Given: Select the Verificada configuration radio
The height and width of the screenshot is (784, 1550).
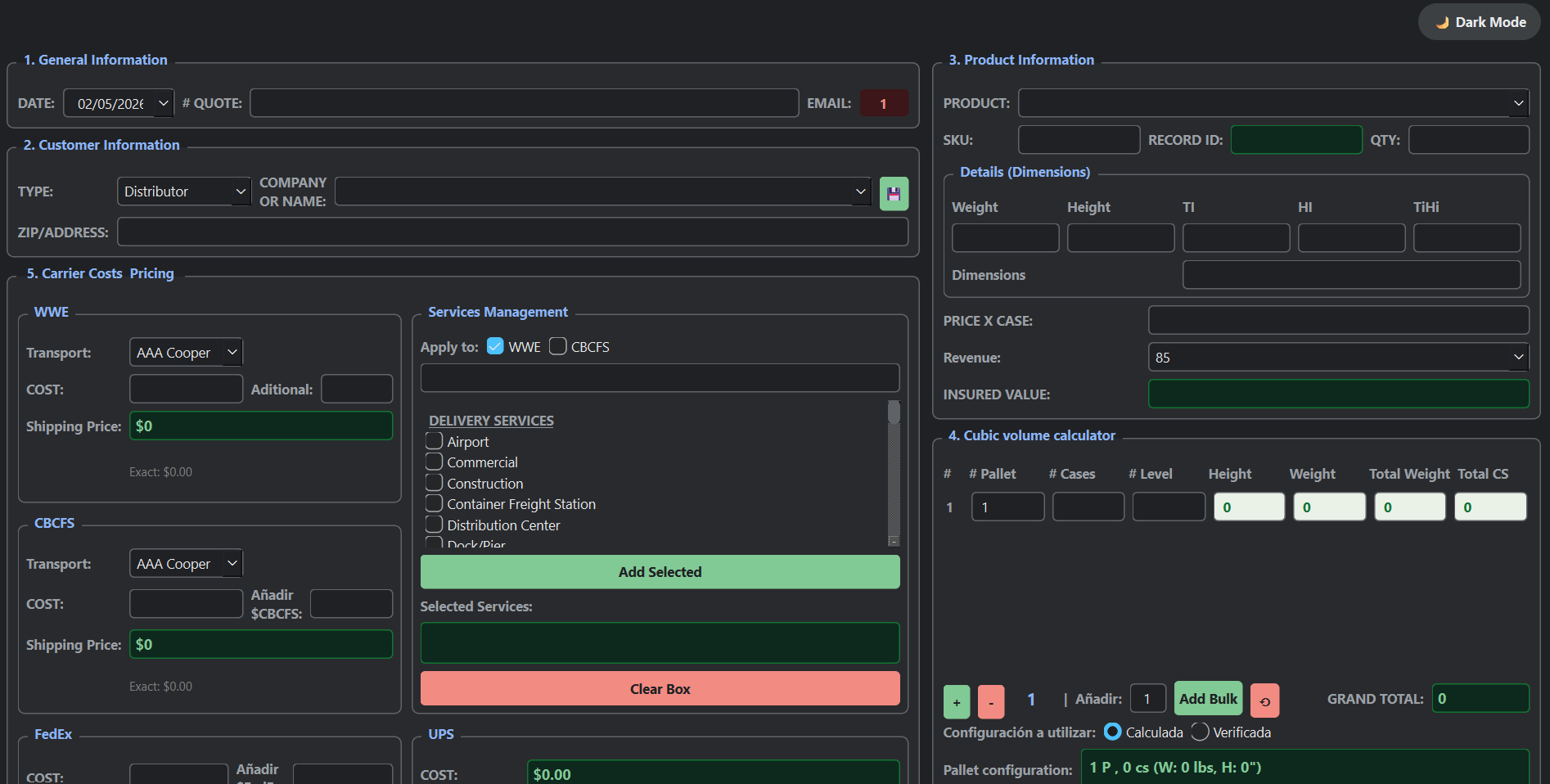Looking at the screenshot, I should pyautogui.click(x=1200, y=732).
